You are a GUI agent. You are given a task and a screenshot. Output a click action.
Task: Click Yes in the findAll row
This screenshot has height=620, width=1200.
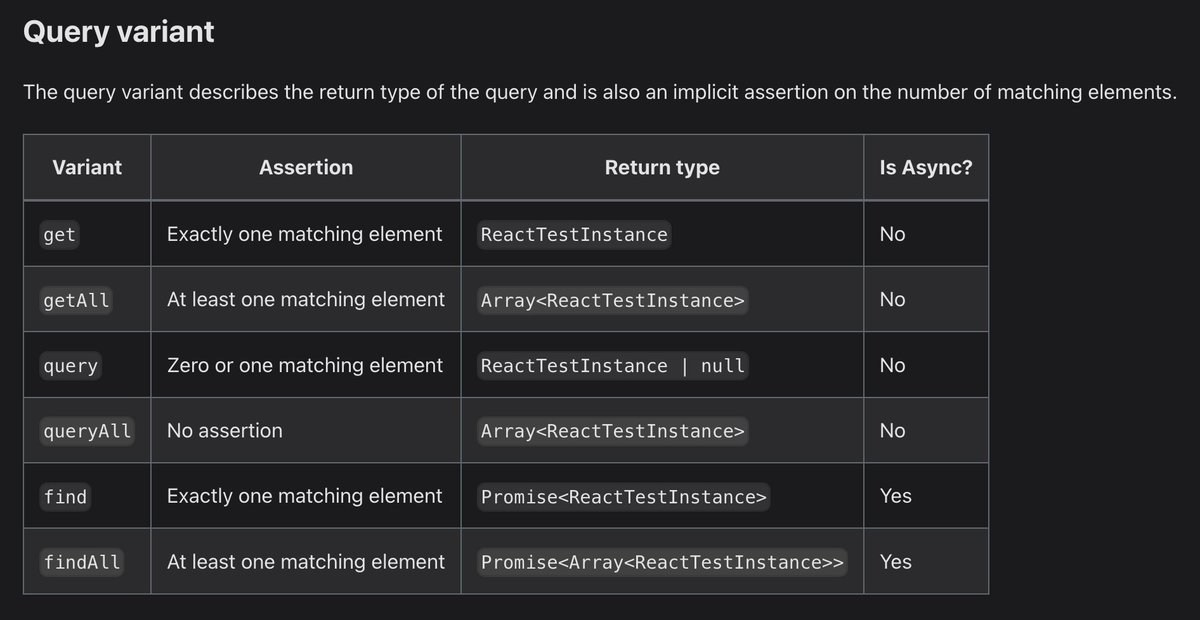tap(896, 562)
